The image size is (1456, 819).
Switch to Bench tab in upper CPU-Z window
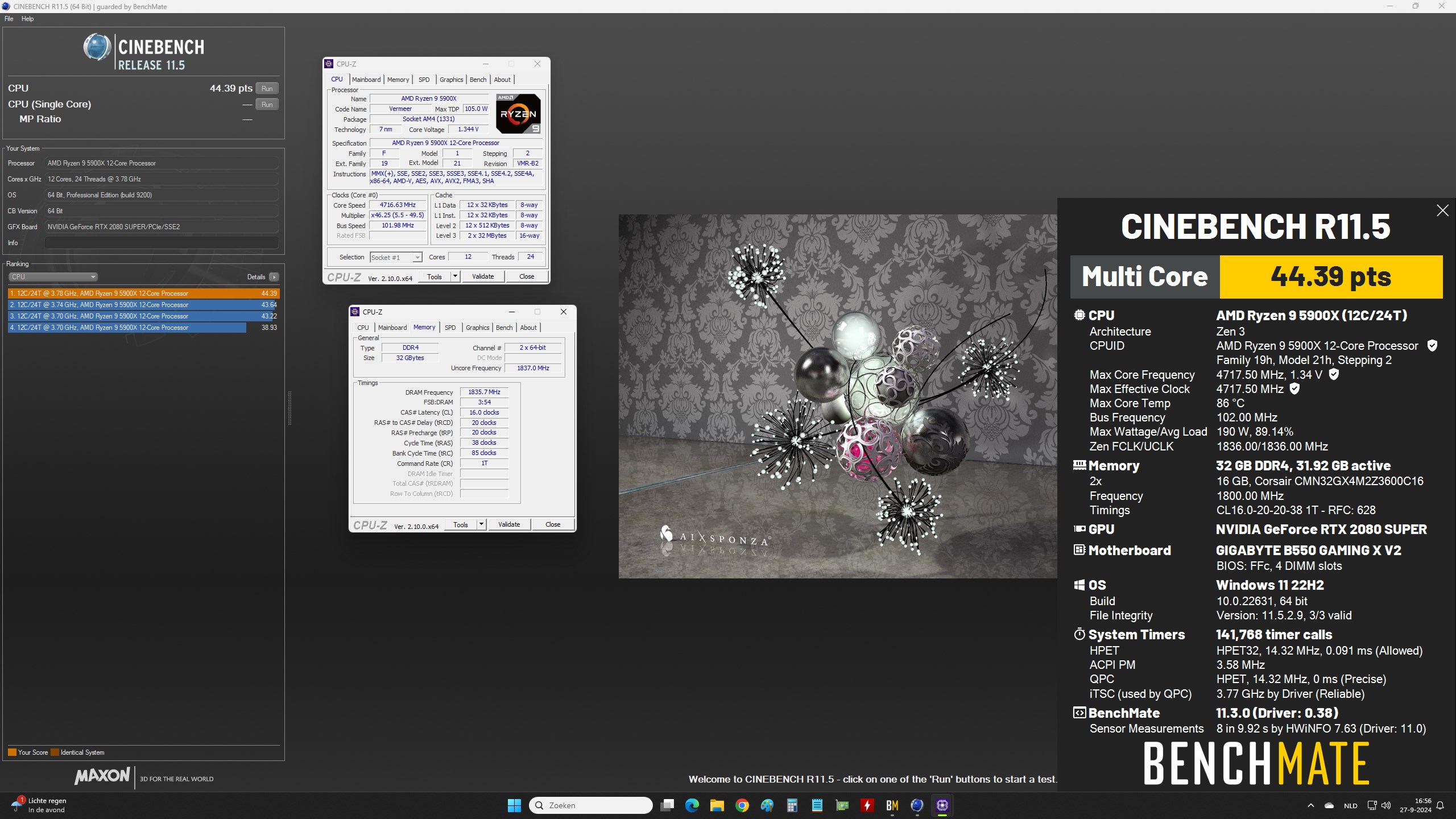(x=478, y=80)
